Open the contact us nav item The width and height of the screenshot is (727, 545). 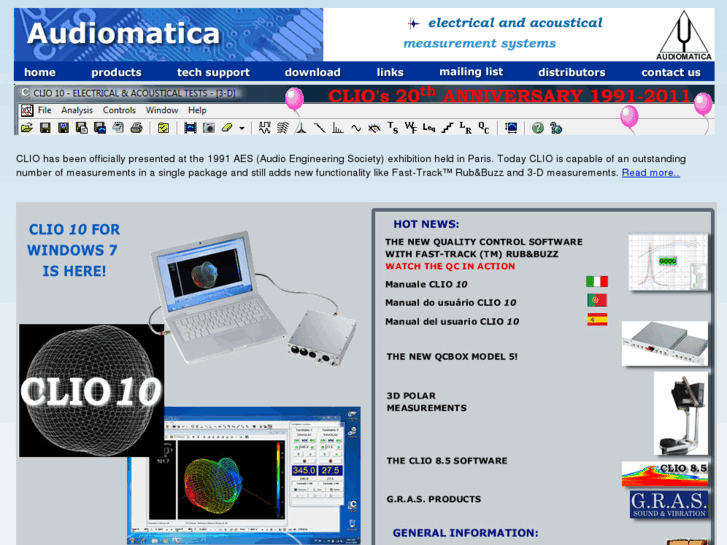pos(671,72)
